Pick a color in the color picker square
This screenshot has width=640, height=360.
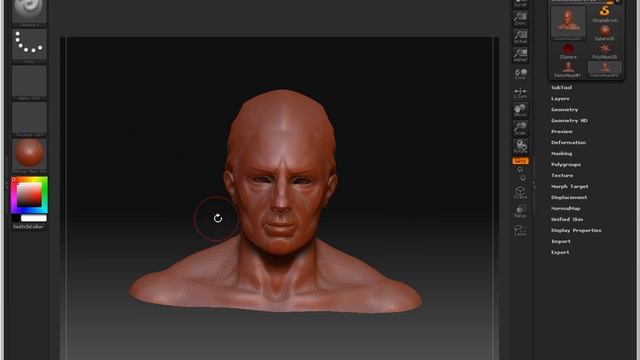[29, 194]
